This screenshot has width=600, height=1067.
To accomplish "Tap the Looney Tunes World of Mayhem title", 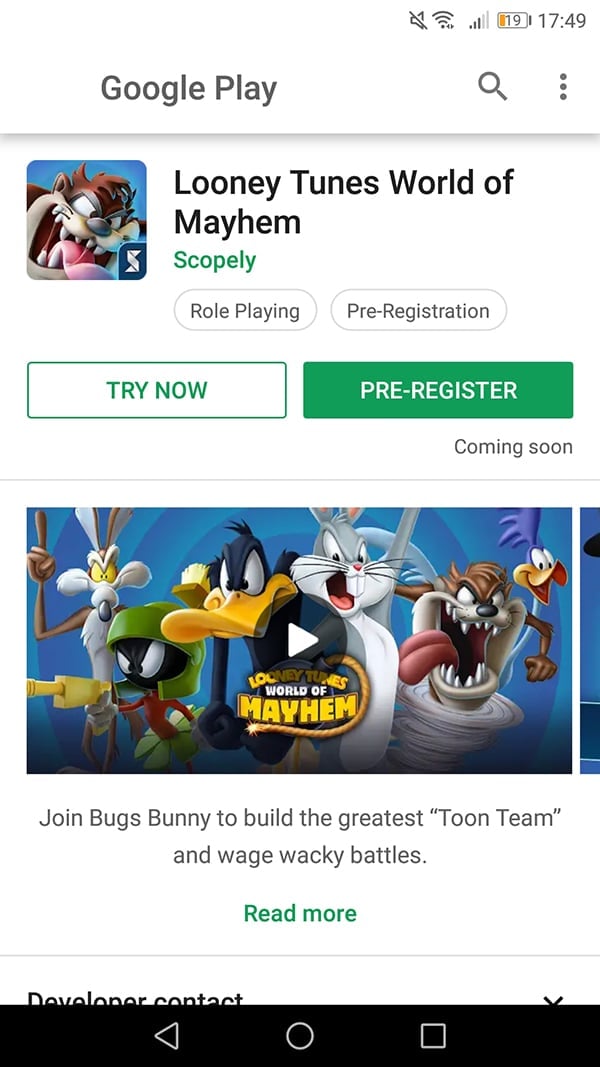I will [x=344, y=201].
